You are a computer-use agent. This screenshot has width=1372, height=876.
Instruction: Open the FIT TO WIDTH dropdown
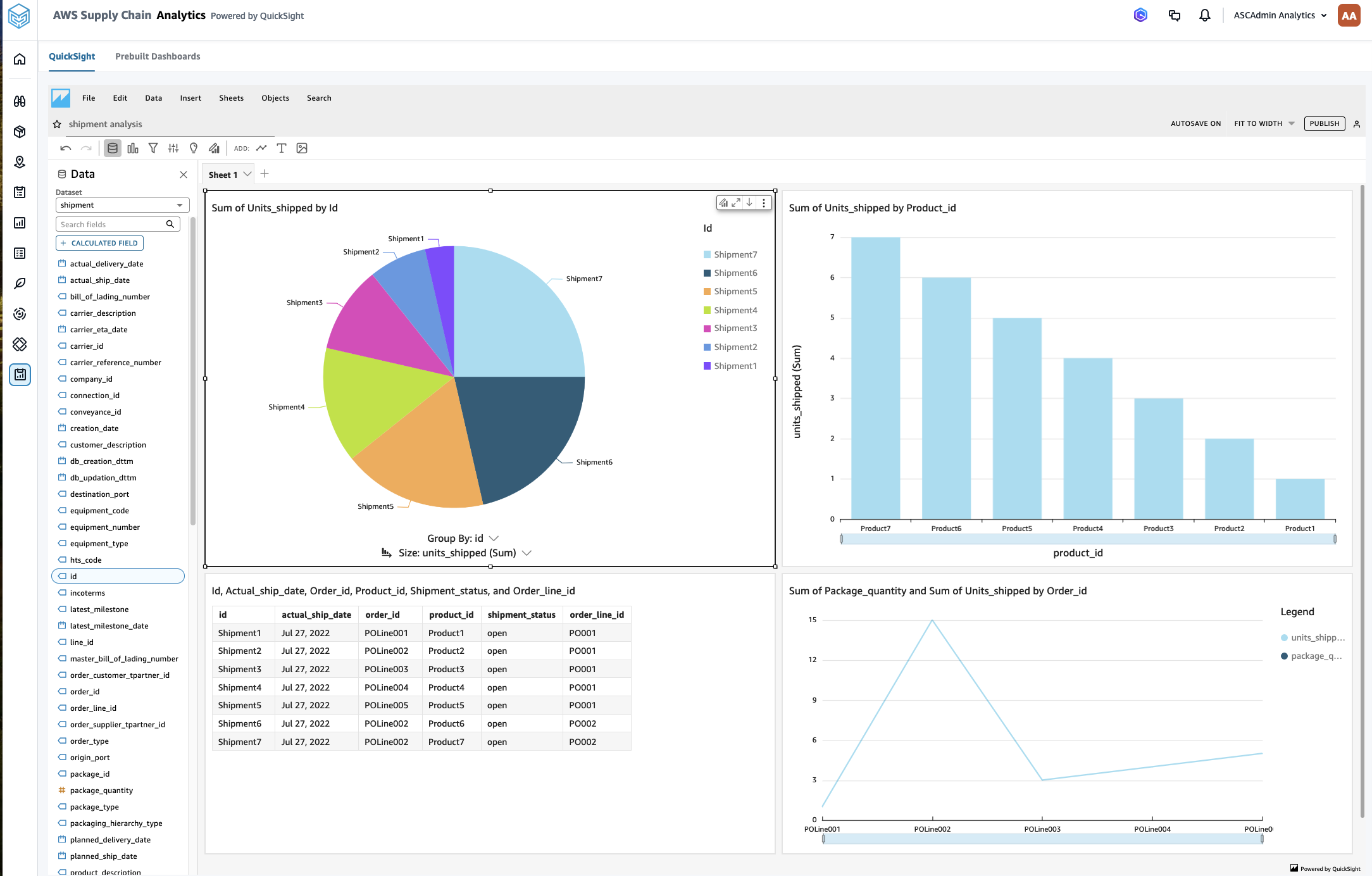(1263, 123)
